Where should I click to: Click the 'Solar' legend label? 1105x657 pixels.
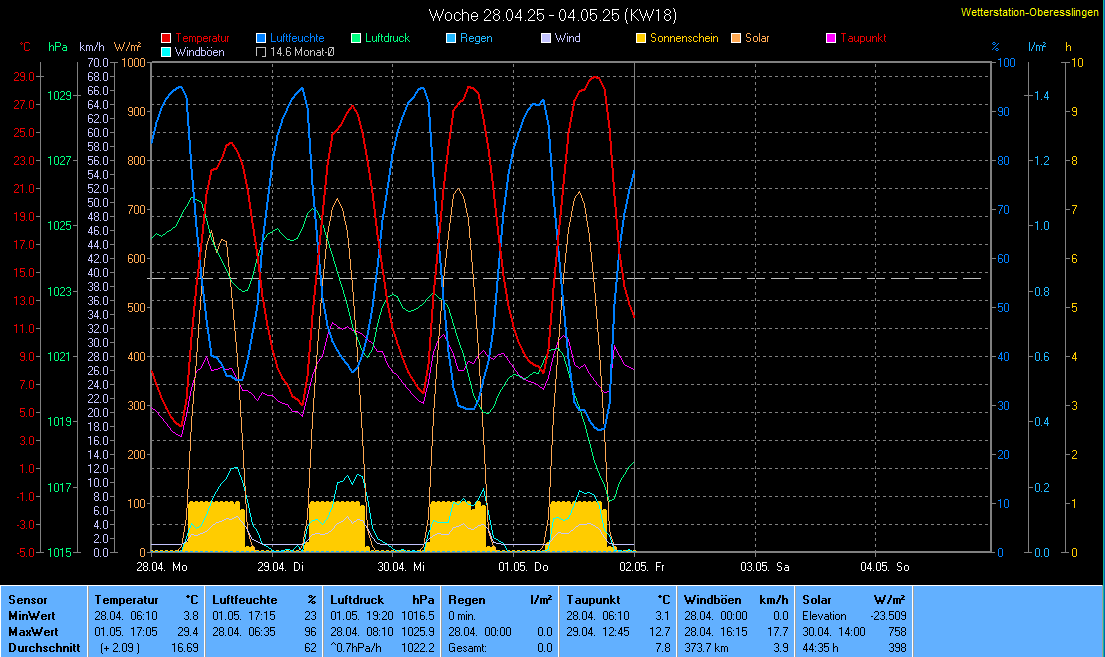coord(758,38)
